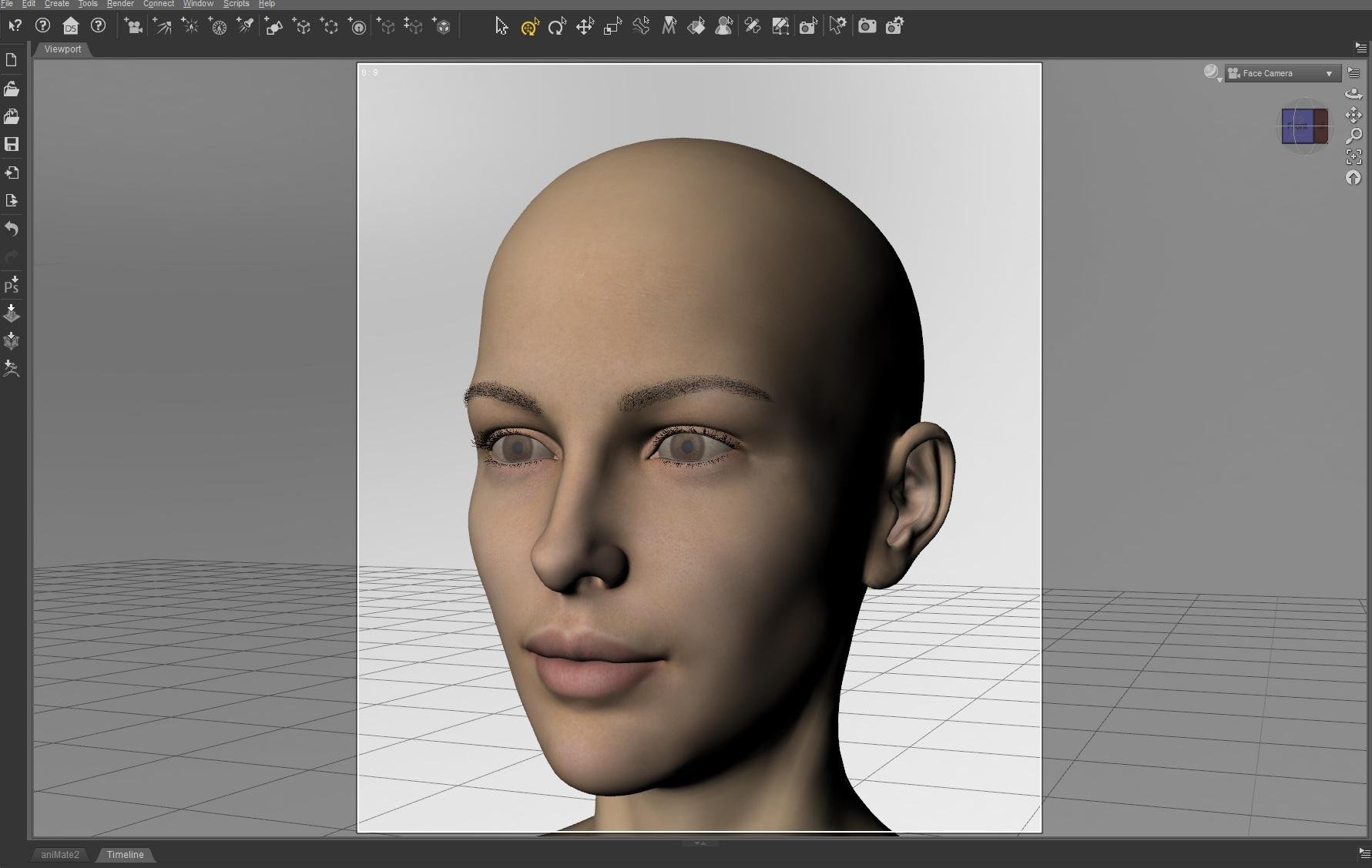Open the viewport options menu icon
1372x868 pixels.
tap(1354, 72)
